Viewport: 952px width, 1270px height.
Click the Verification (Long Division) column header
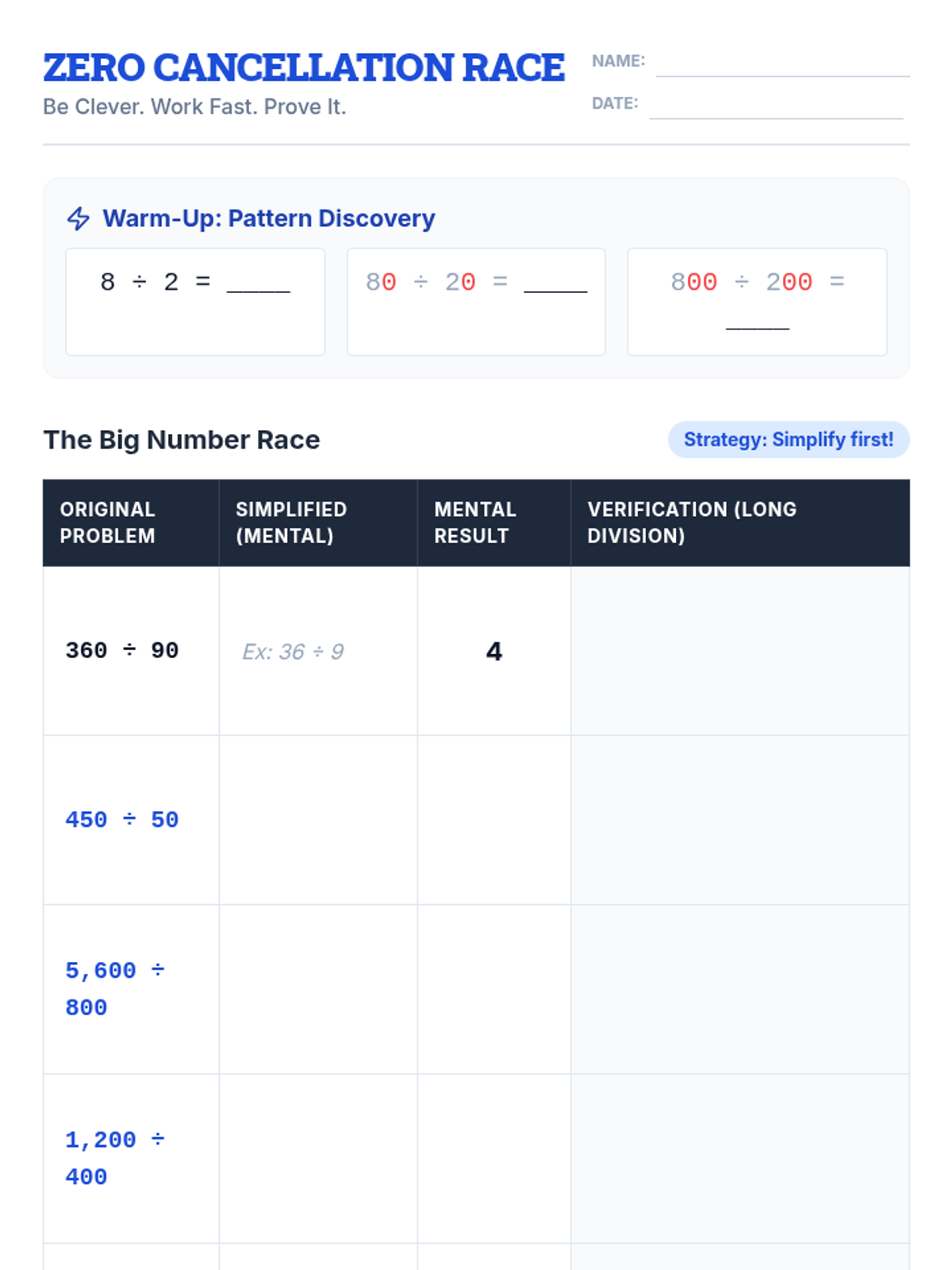(x=692, y=522)
